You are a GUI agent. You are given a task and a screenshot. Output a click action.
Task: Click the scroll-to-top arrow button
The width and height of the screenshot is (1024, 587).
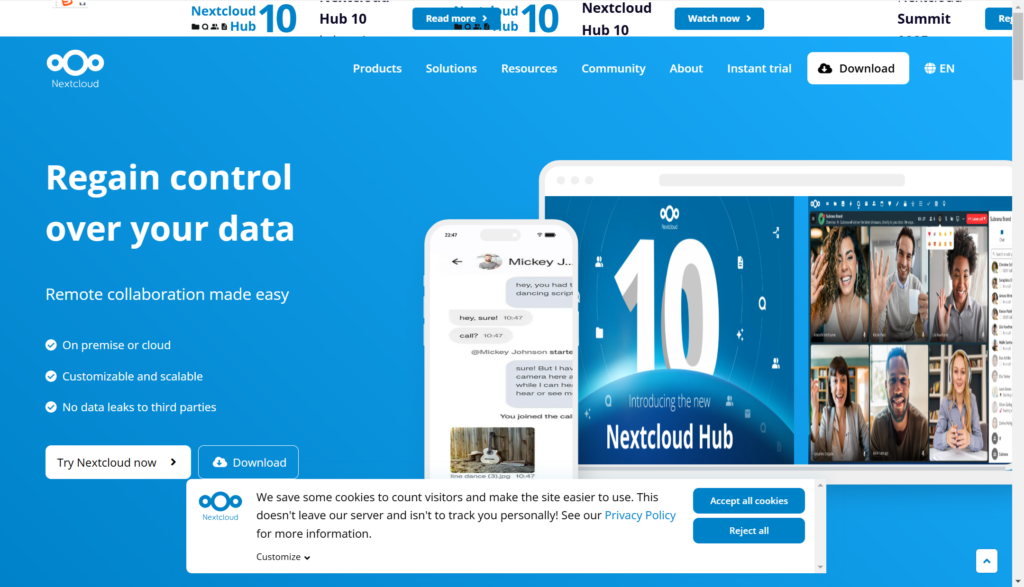click(x=986, y=561)
